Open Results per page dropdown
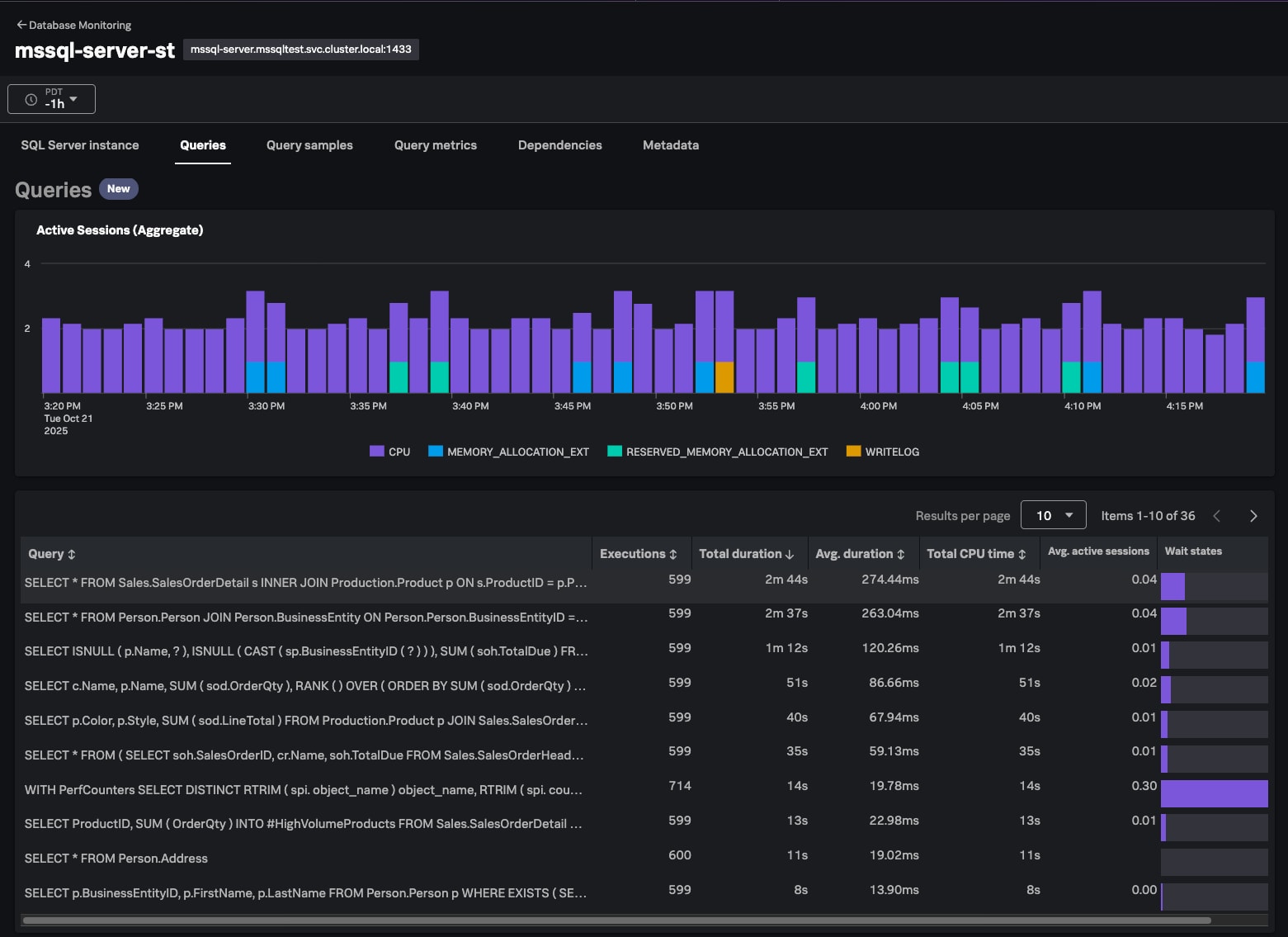The image size is (1288, 937). (1053, 516)
